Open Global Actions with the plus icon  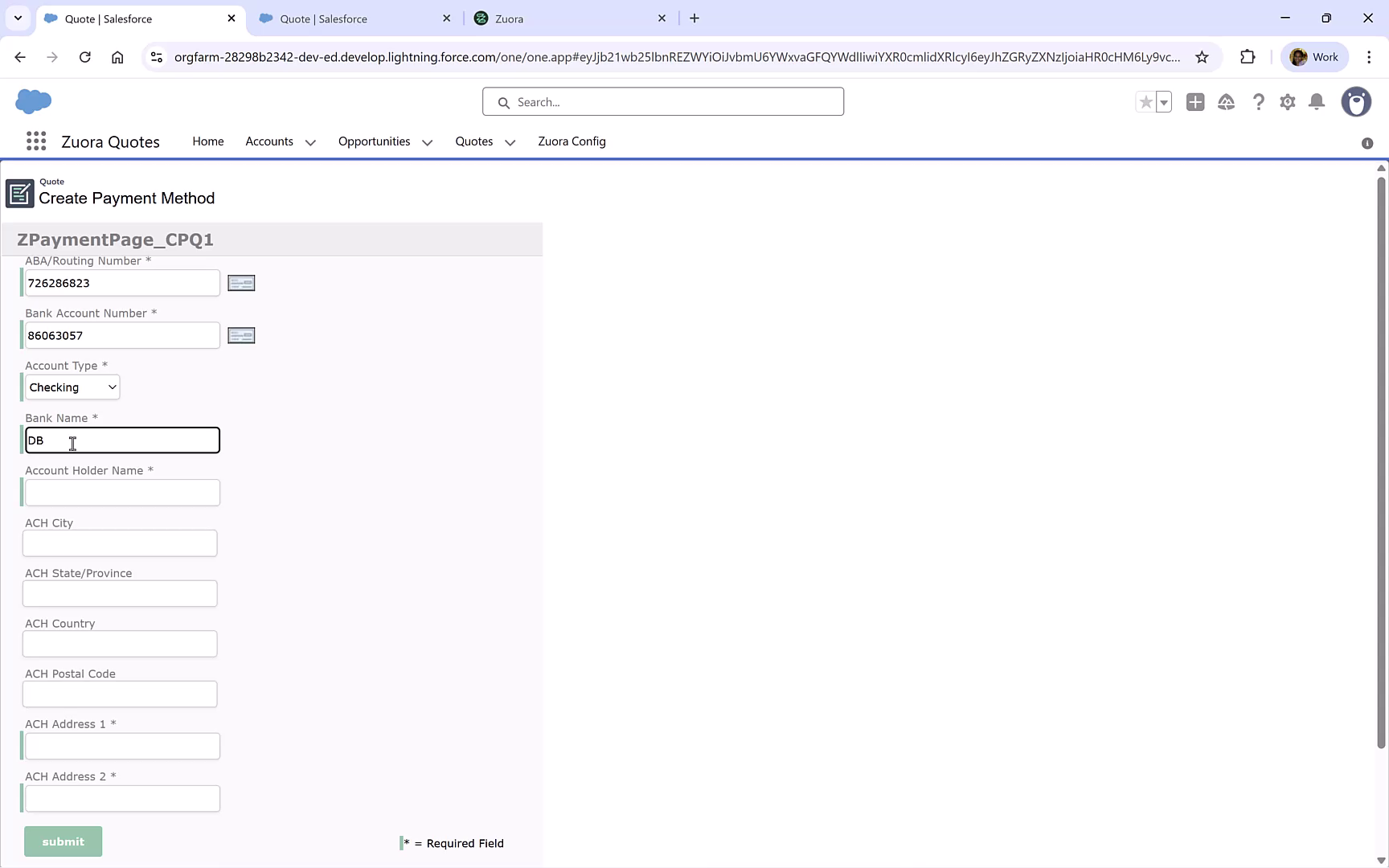pos(1195,102)
